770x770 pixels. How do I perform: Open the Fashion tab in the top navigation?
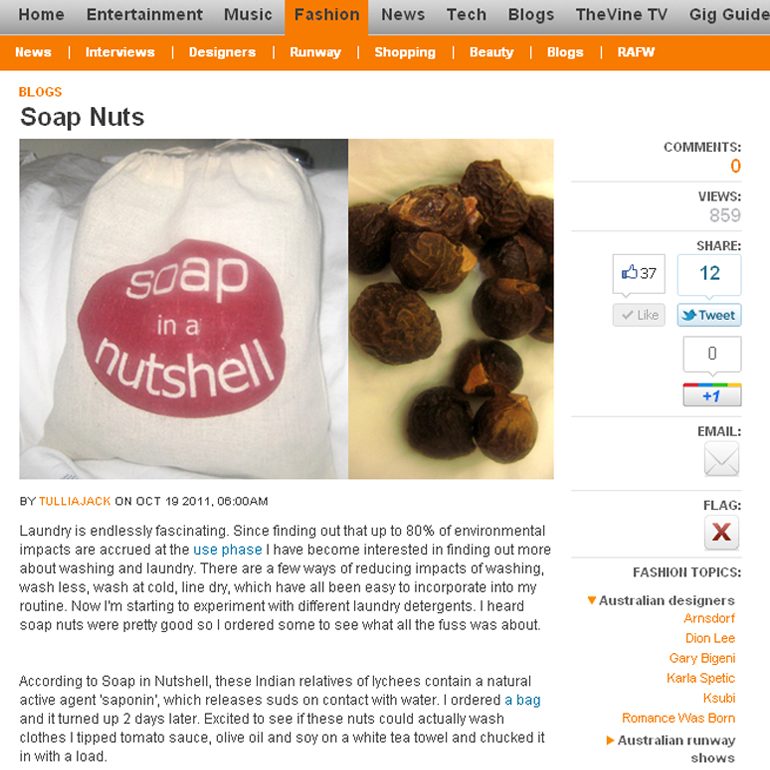click(x=327, y=15)
